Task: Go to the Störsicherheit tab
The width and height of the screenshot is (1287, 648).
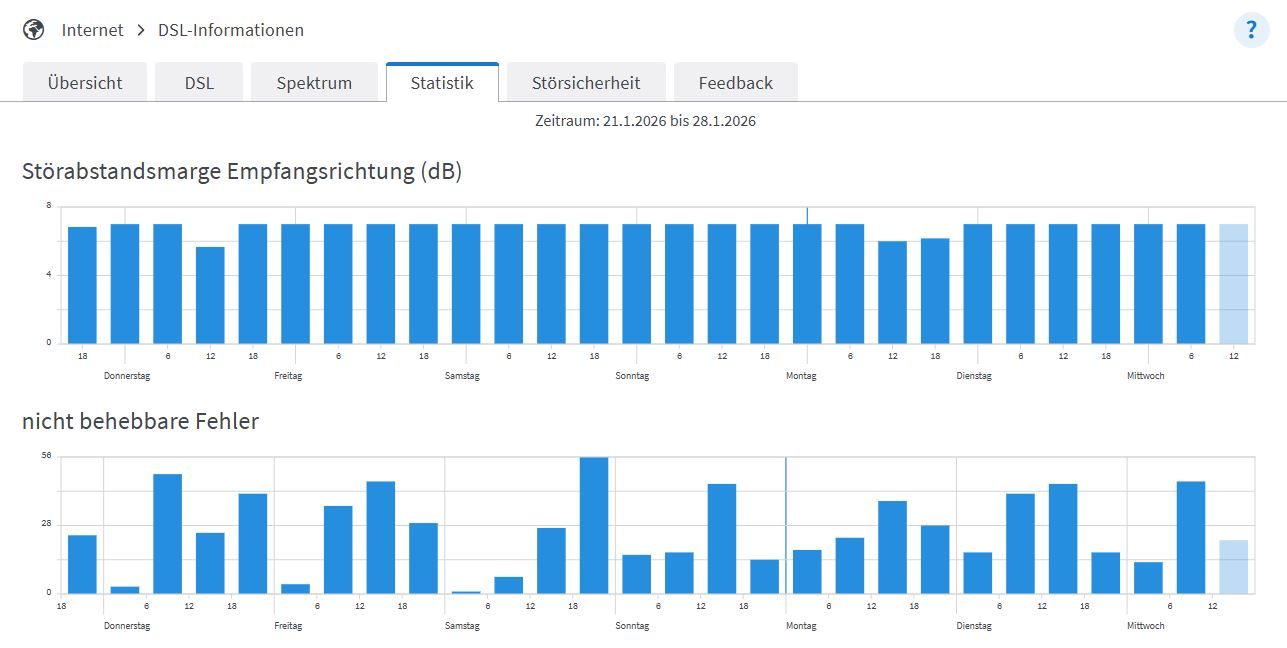Action: 586,83
